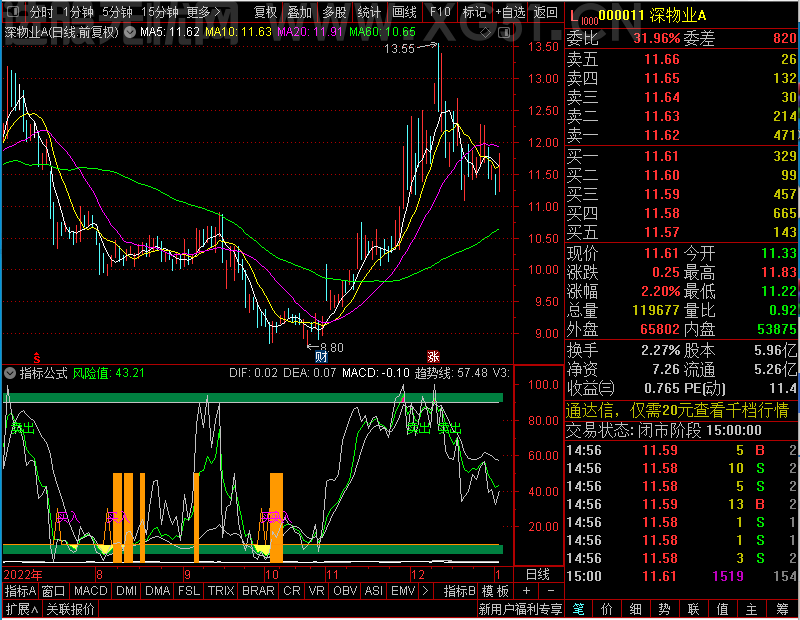Open the 日线 period selector
This screenshot has height=620, width=800.
(x=538, y=575)
